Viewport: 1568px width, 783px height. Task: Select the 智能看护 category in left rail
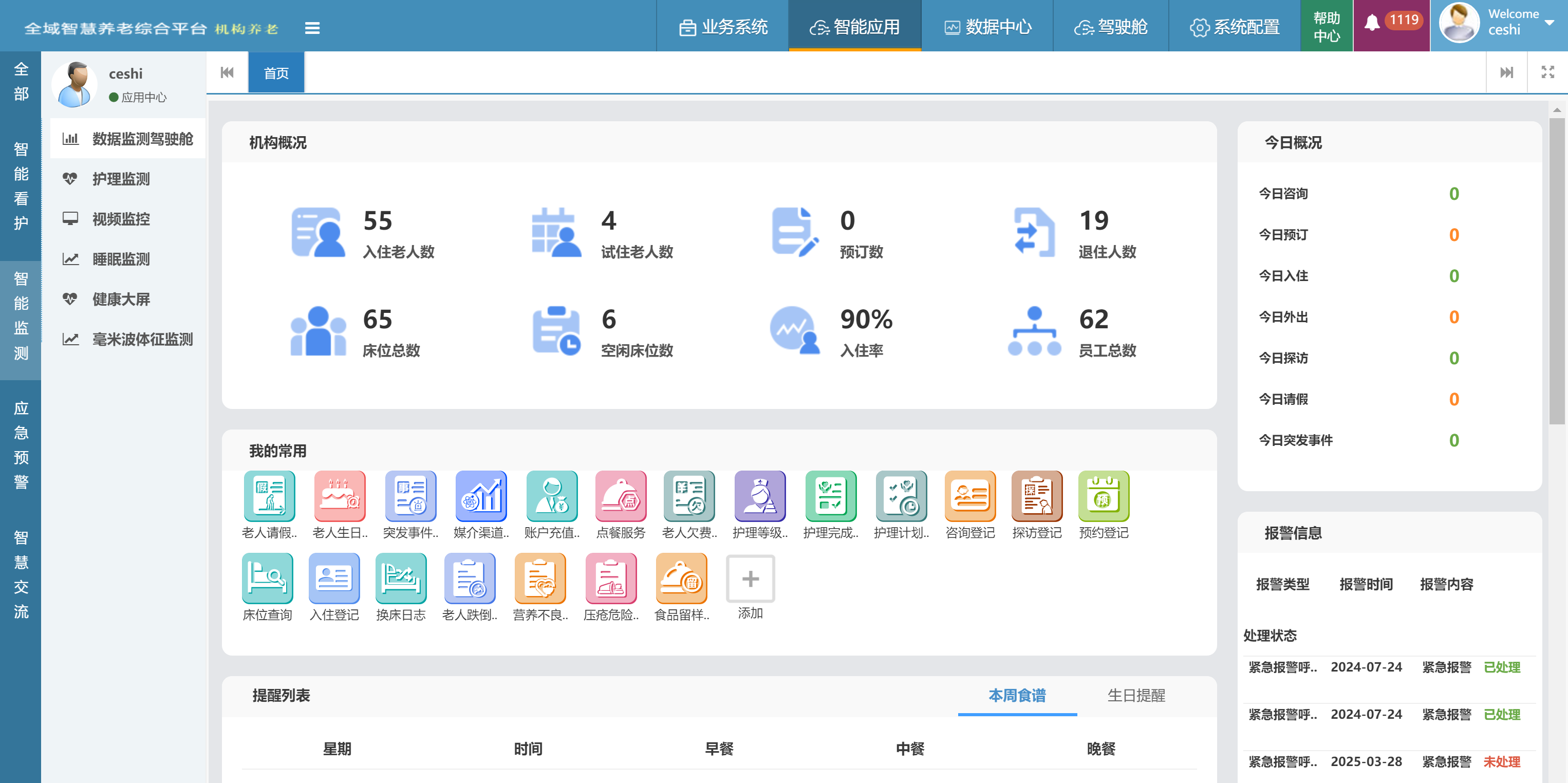click(21, 187)
